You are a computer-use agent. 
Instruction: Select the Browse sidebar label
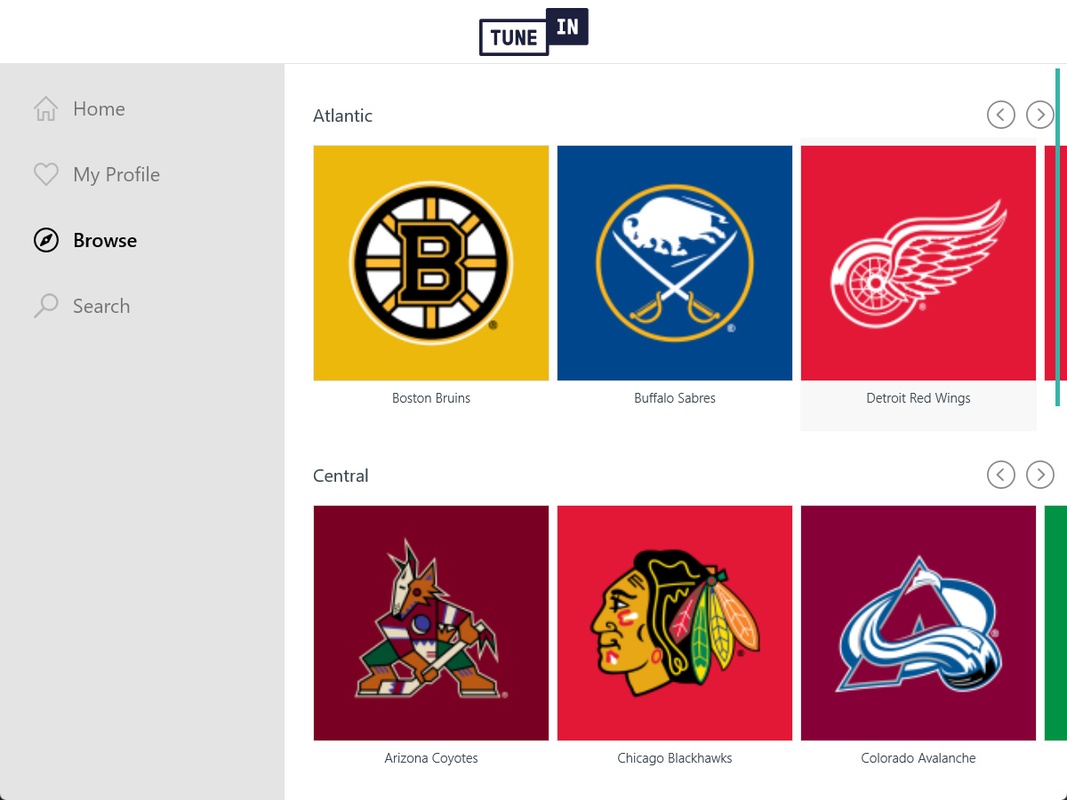(x=105, y=240)
